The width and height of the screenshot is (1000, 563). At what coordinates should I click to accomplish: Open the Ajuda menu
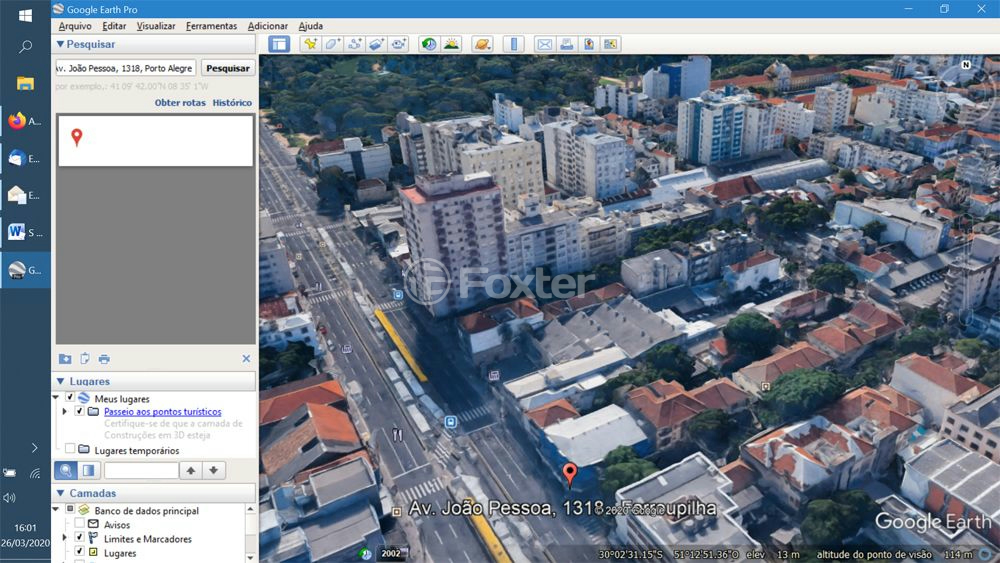[311, 26]
